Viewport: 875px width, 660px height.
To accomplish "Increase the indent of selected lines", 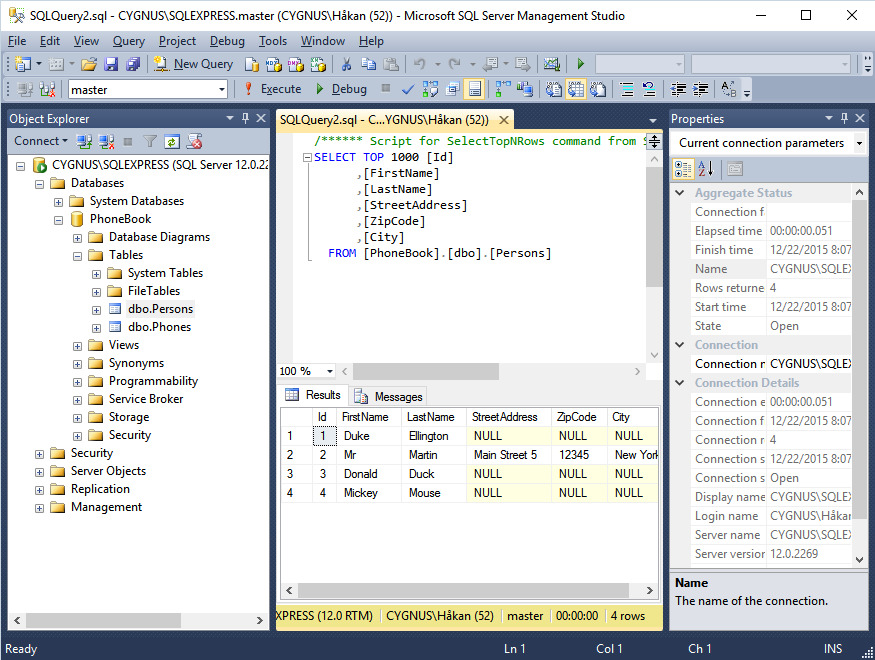I will click(700, 89).
